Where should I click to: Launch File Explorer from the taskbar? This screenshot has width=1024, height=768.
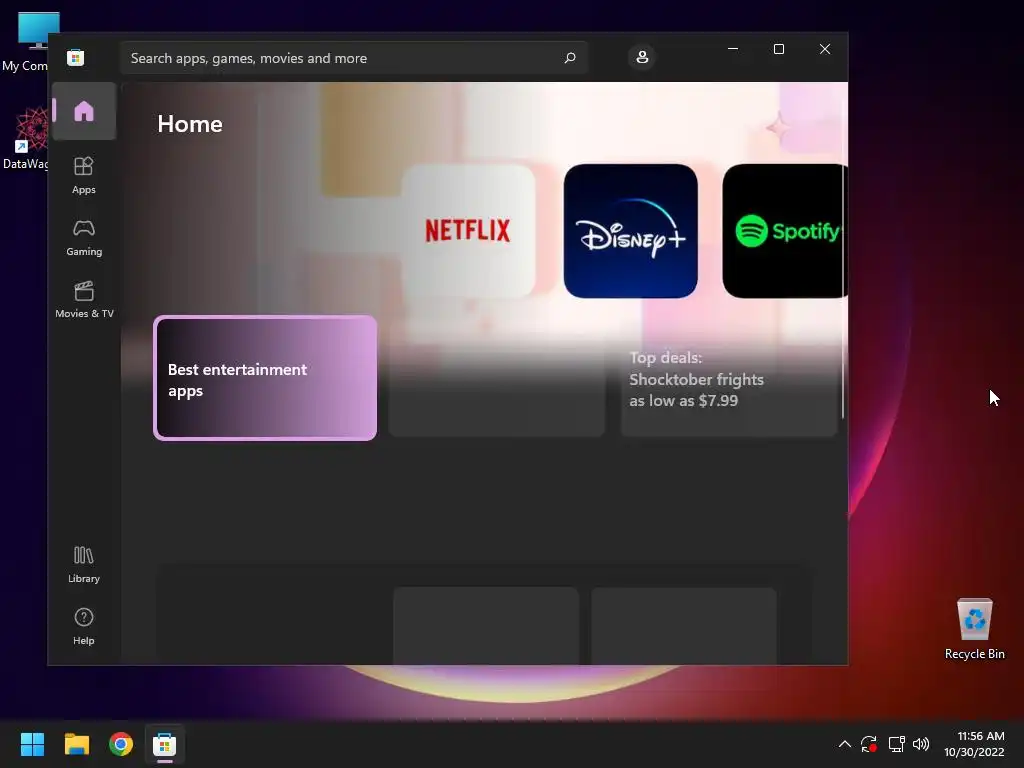pyautogui.click(x=76, y=744)
